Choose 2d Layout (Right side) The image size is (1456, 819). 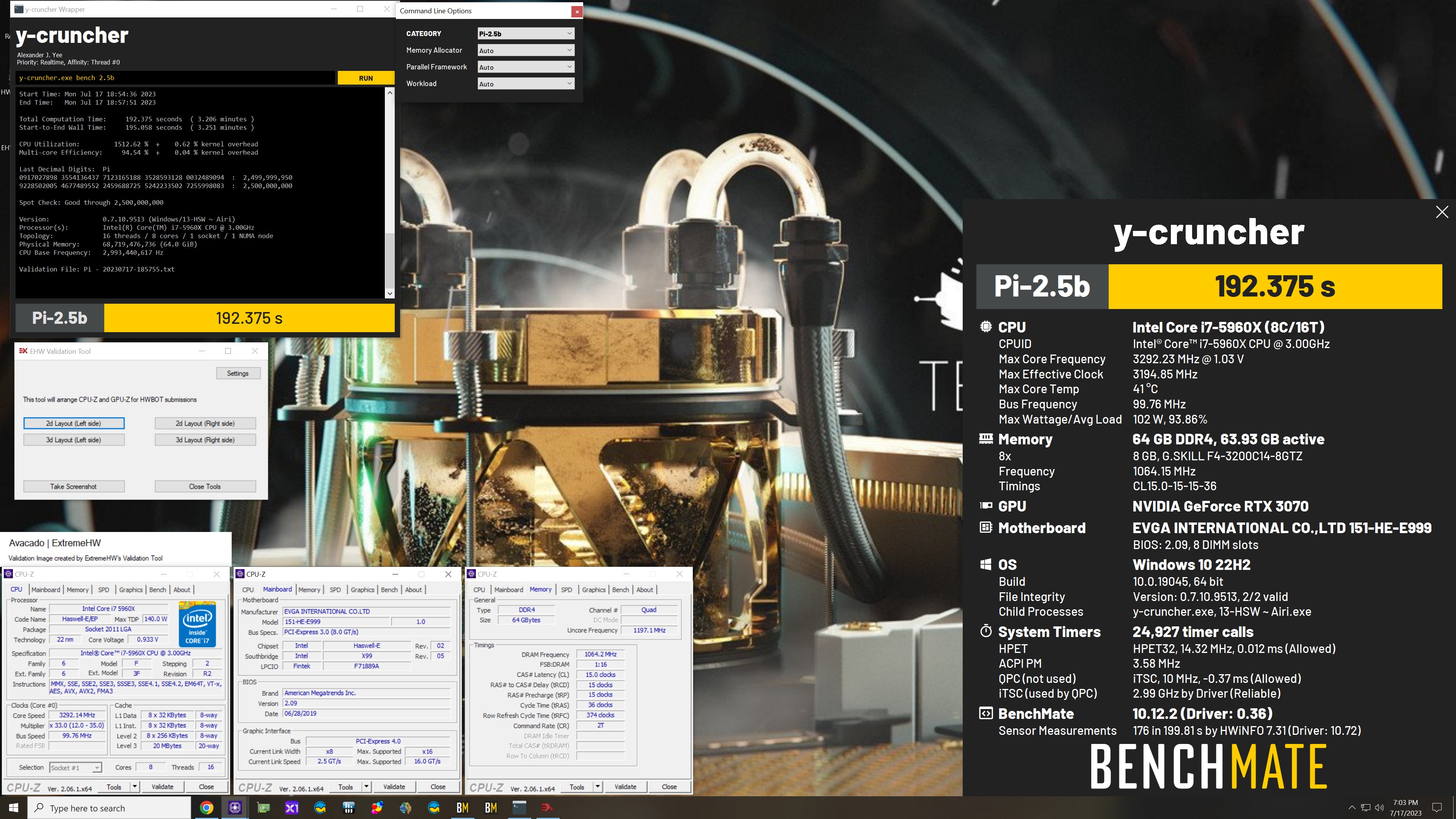click(205, 424)
